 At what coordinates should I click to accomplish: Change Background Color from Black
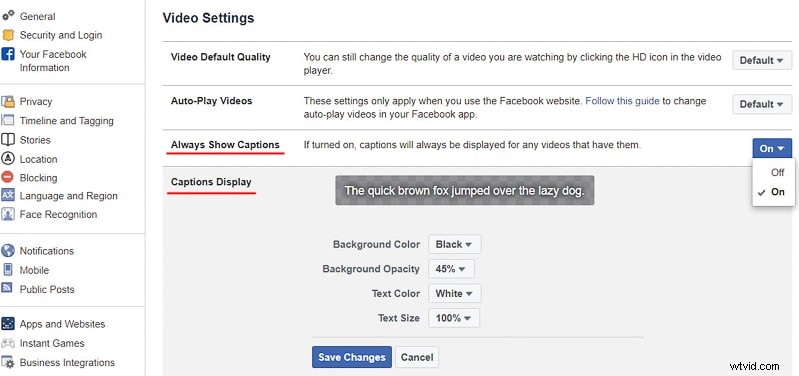click(455, 245)
